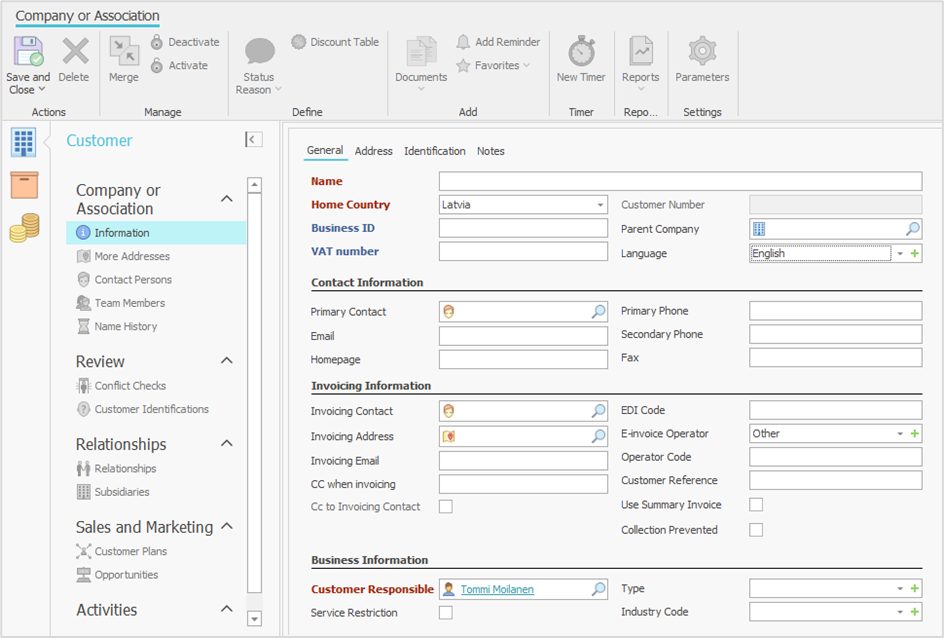
Task: Click the gold coins sidebar icon
Action: pyautogui.click(x=24, y=228)
